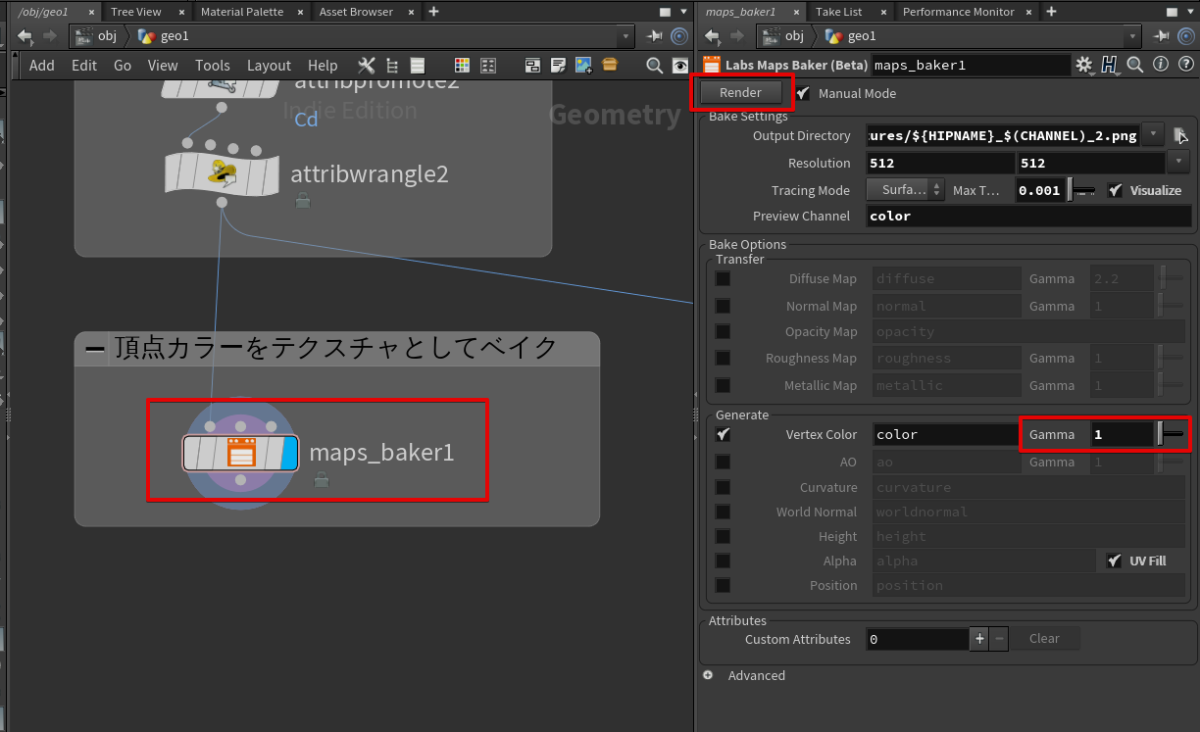Click the gear icon in the parameter pane
This screenshot has width=1200, height=732.
click(1083, 63)
